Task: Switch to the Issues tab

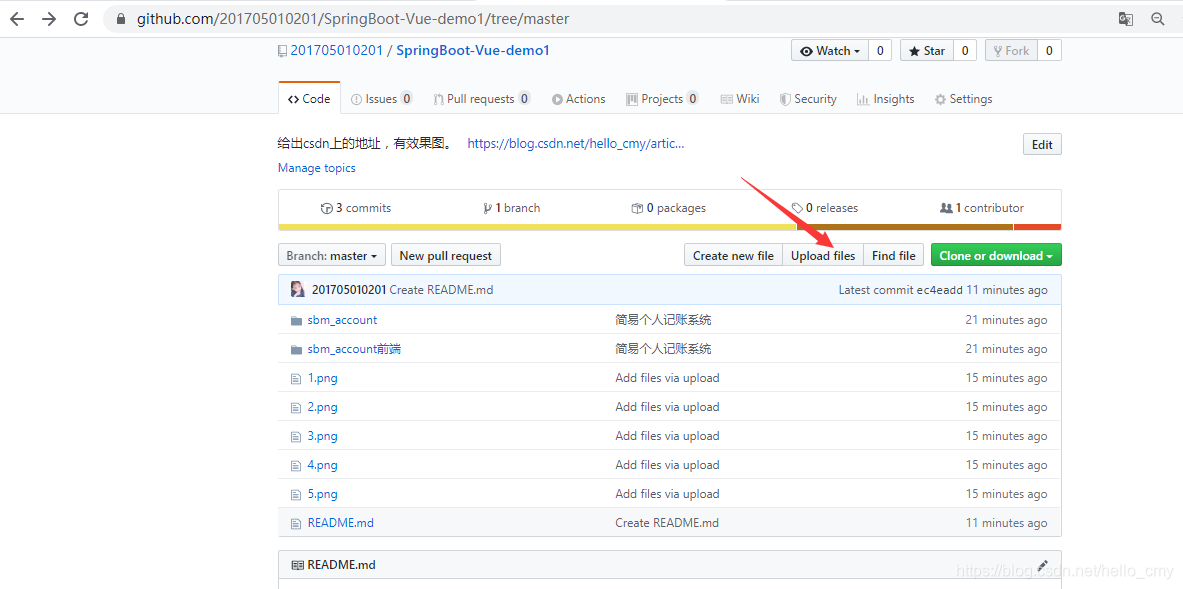Action: point(382,99)
